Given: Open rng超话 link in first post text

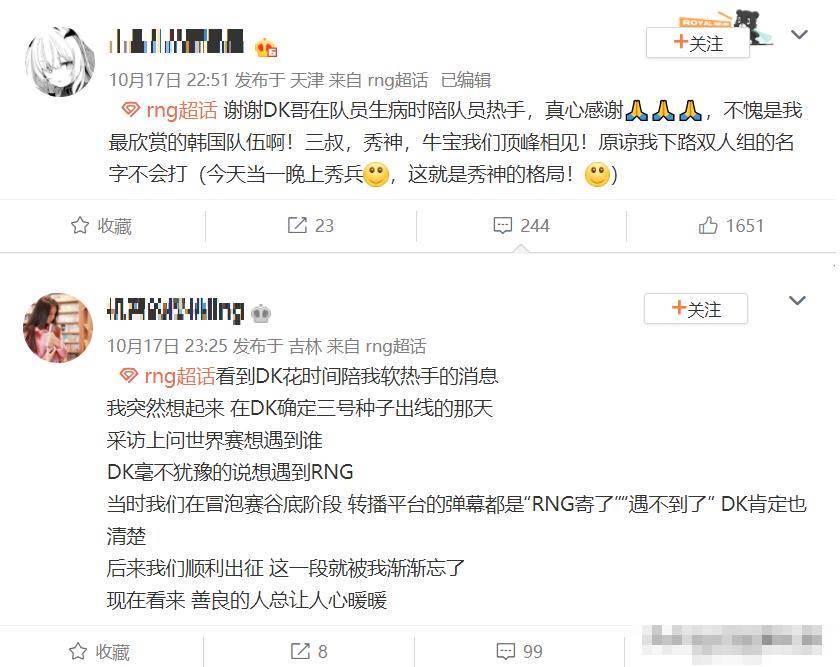Looking at the screenshot, I should point(181,110).
